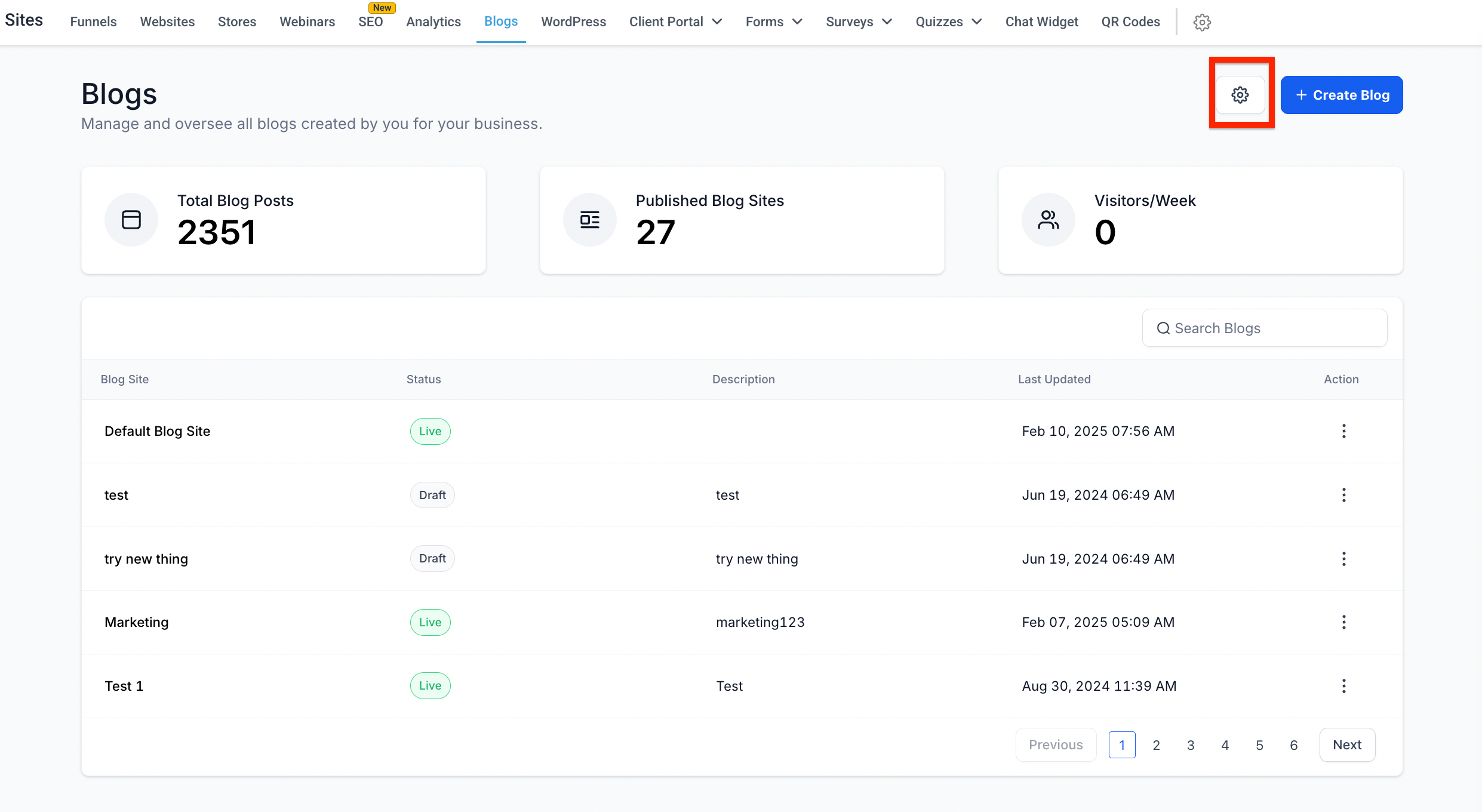Open action menu for Marketing blog
This screenshot has width=1482, height=812.
(1343, 622)
